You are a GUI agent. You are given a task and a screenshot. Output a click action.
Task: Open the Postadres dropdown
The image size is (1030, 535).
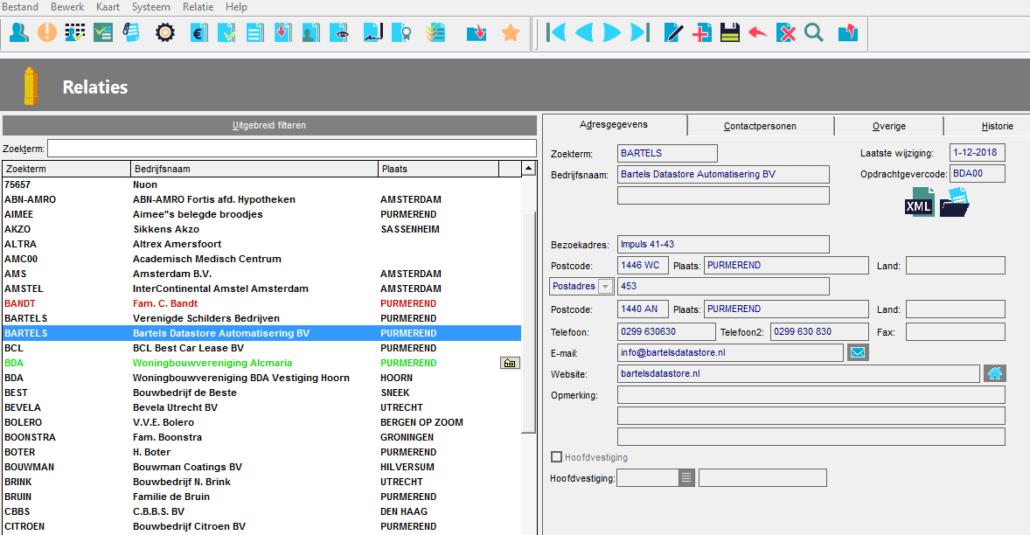tap(606, 287)
